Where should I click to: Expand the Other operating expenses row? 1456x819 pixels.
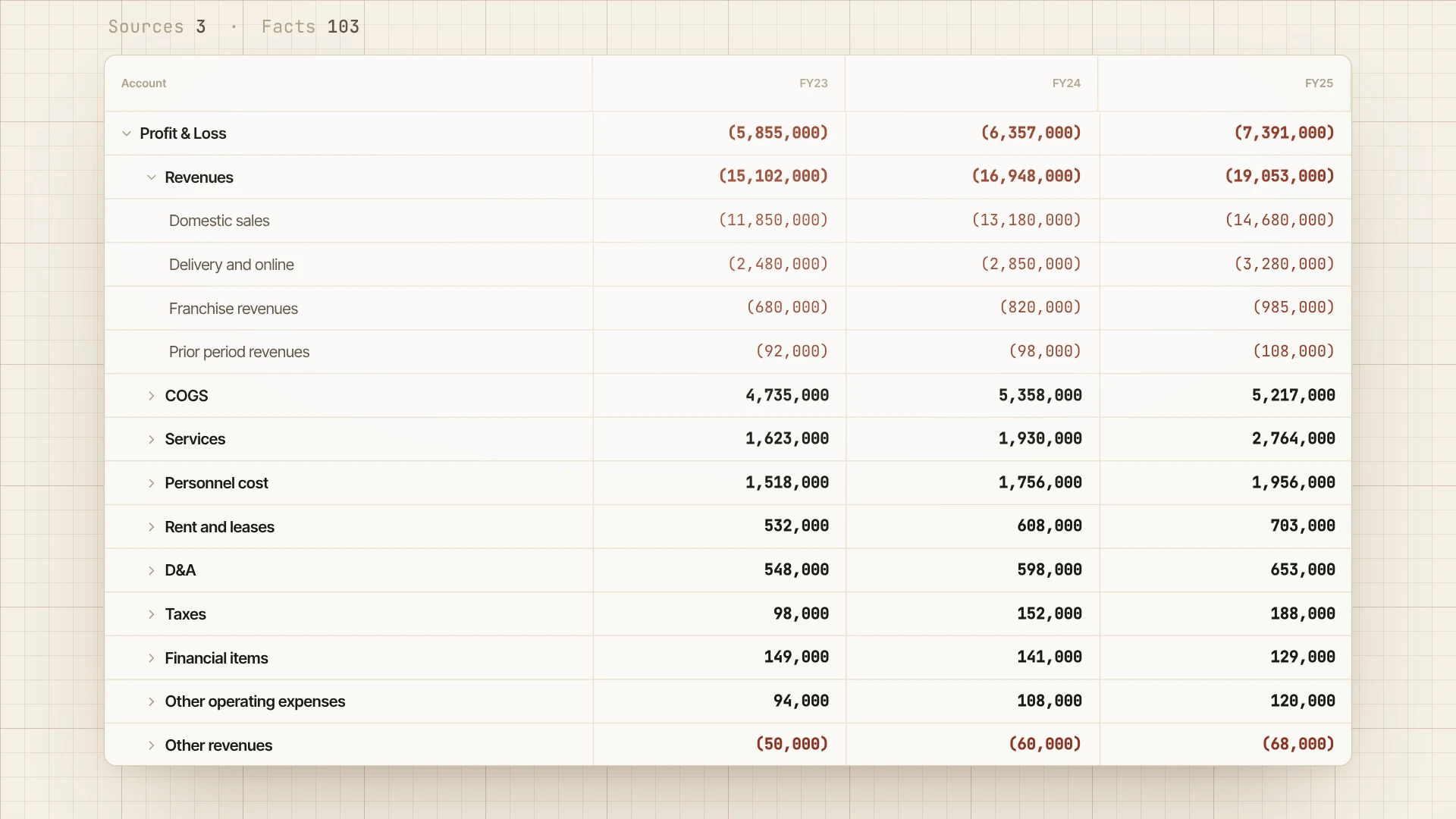(x=152, y=701)
